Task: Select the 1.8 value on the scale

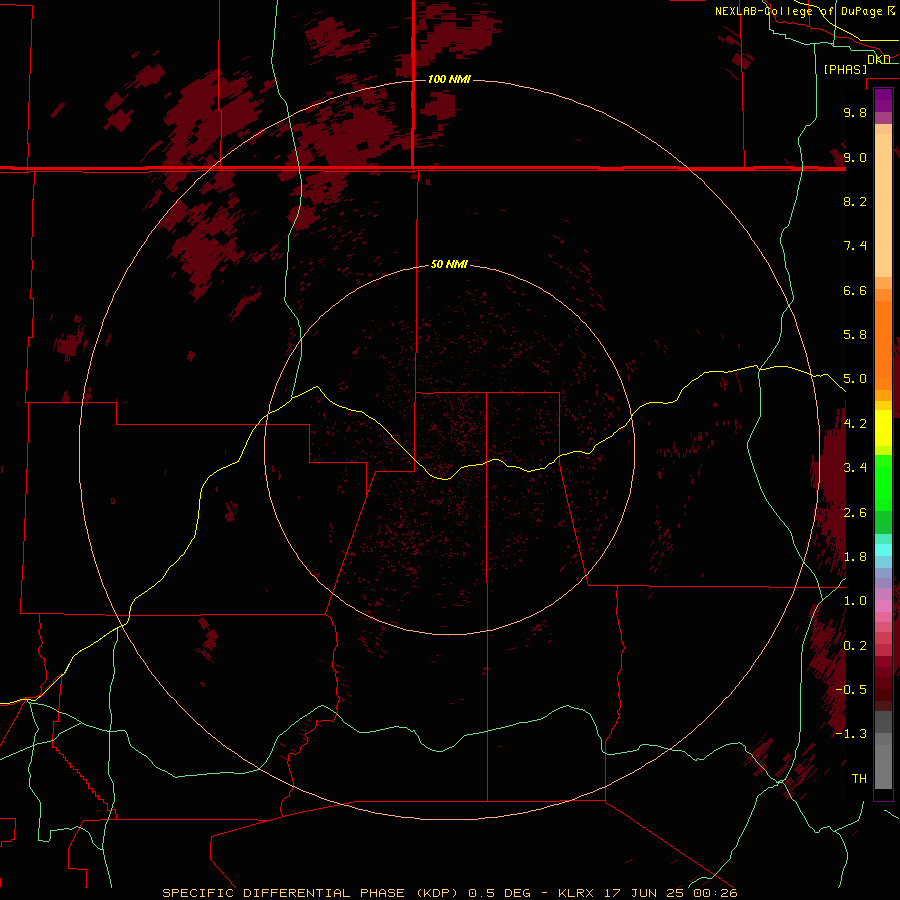Action: click(x=855, y=557)
